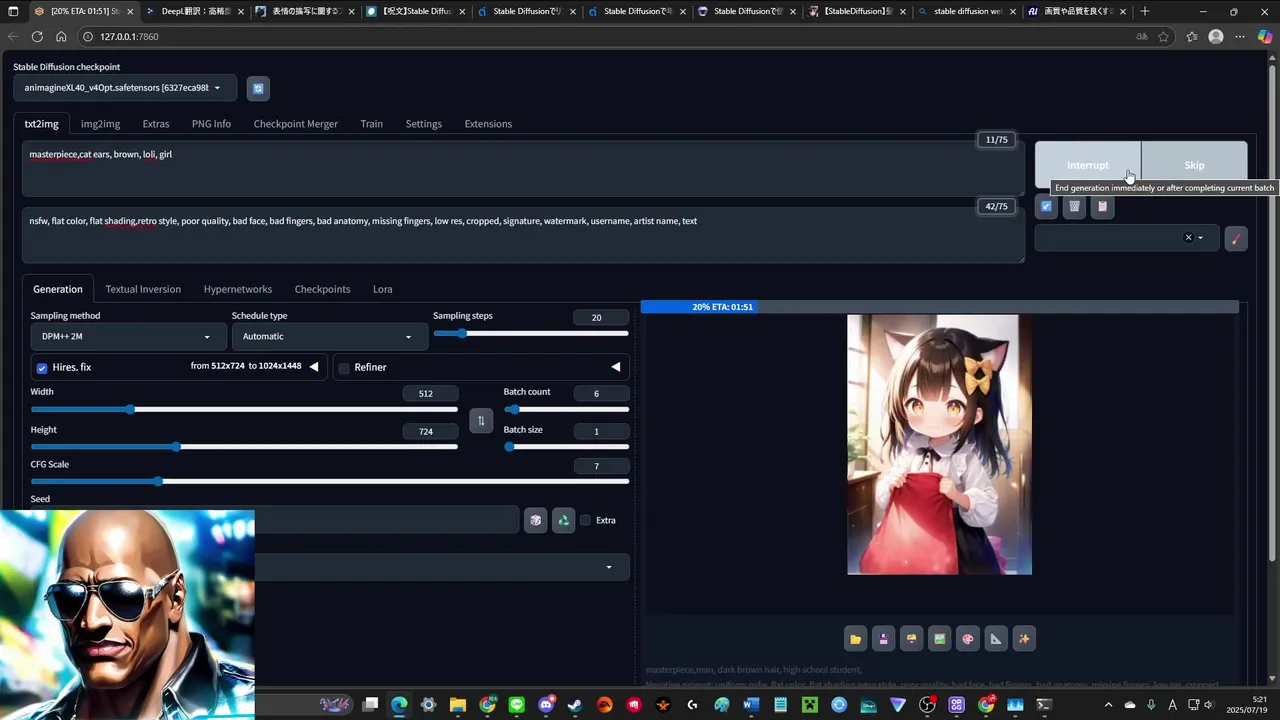Open the styles selection dropdown
This screenshot has width=1280, height=720.
[1126, 238]
